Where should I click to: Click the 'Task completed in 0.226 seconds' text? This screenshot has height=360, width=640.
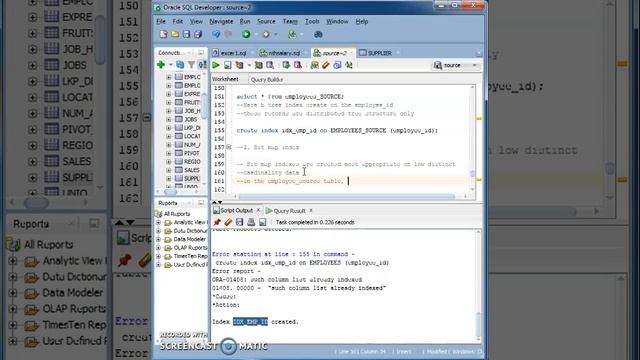[315, 222]
